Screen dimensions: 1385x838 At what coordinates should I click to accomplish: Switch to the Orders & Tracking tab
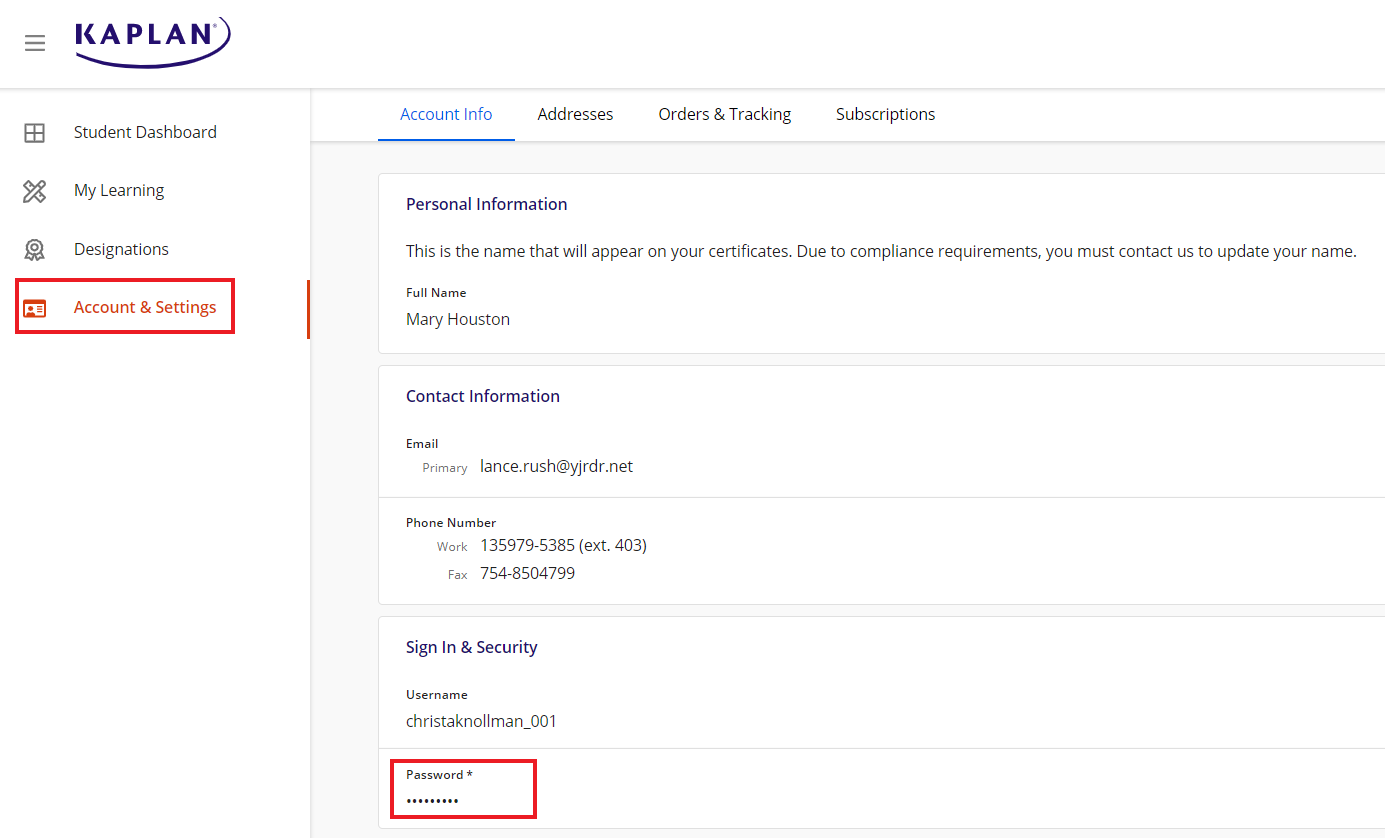724,114
